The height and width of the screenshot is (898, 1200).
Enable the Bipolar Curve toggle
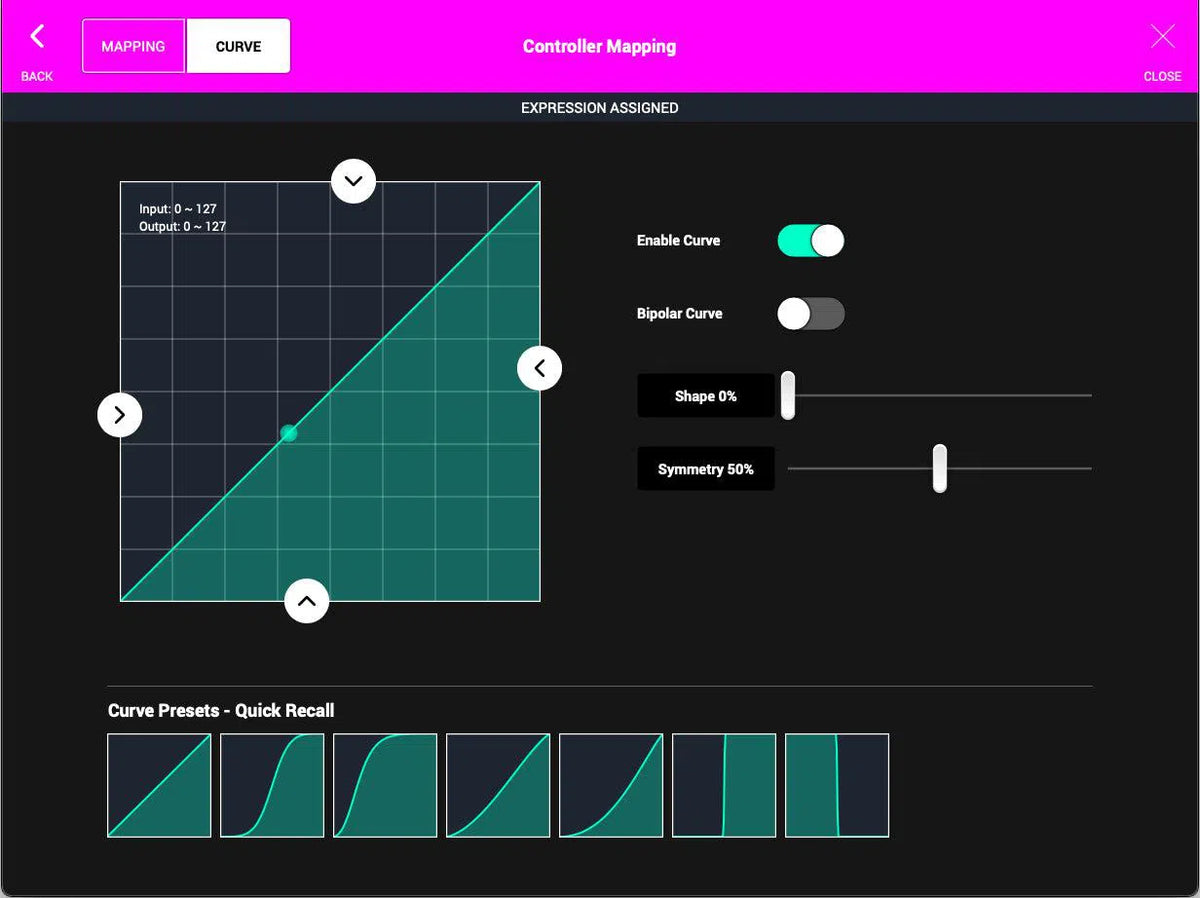[x=810, y=313]
